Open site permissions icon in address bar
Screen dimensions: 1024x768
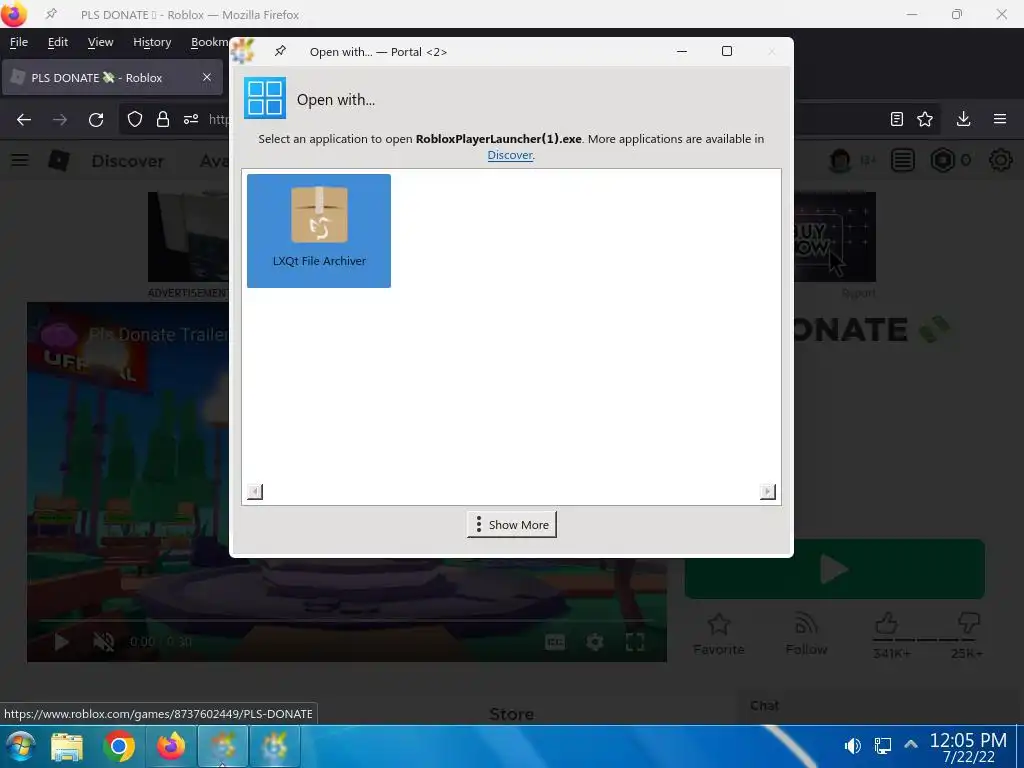click(x=191, y=120)
